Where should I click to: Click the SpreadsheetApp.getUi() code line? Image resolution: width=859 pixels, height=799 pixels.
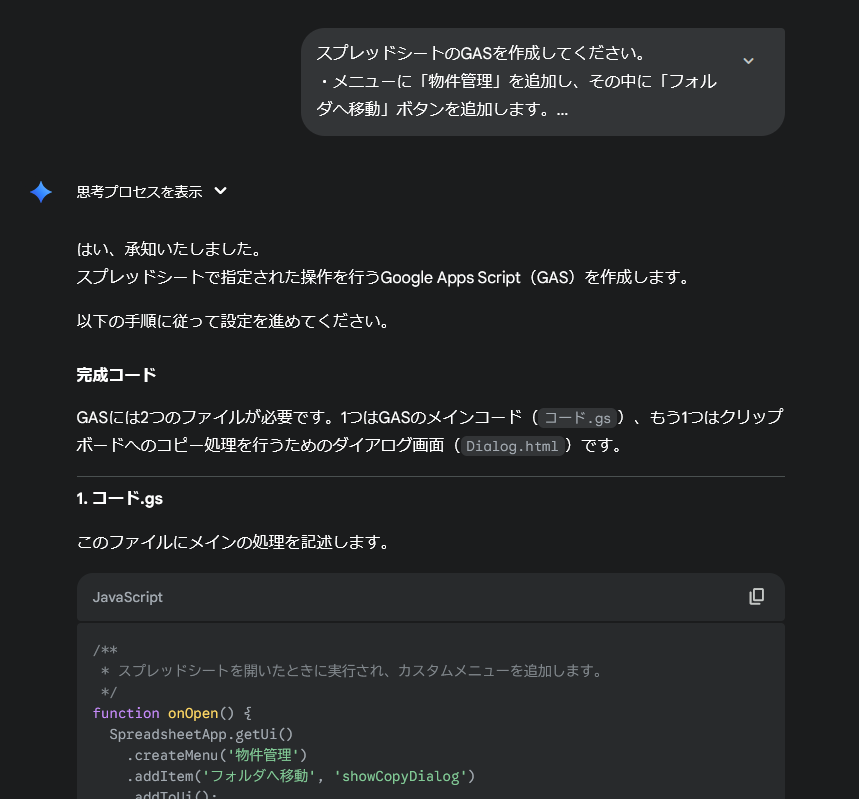(201, 734)
